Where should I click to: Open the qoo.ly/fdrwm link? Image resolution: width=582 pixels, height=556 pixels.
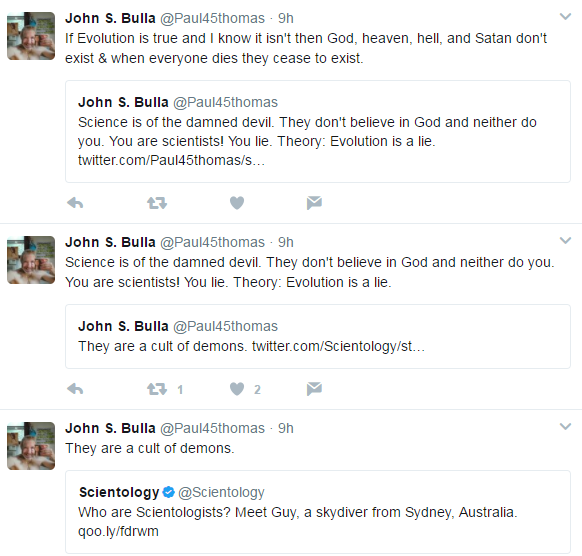118,532
